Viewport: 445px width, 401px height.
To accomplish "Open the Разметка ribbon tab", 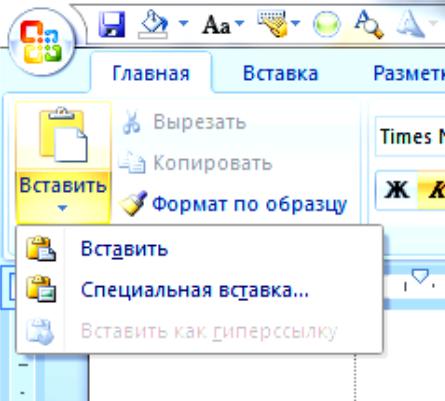I will [409, 73].
